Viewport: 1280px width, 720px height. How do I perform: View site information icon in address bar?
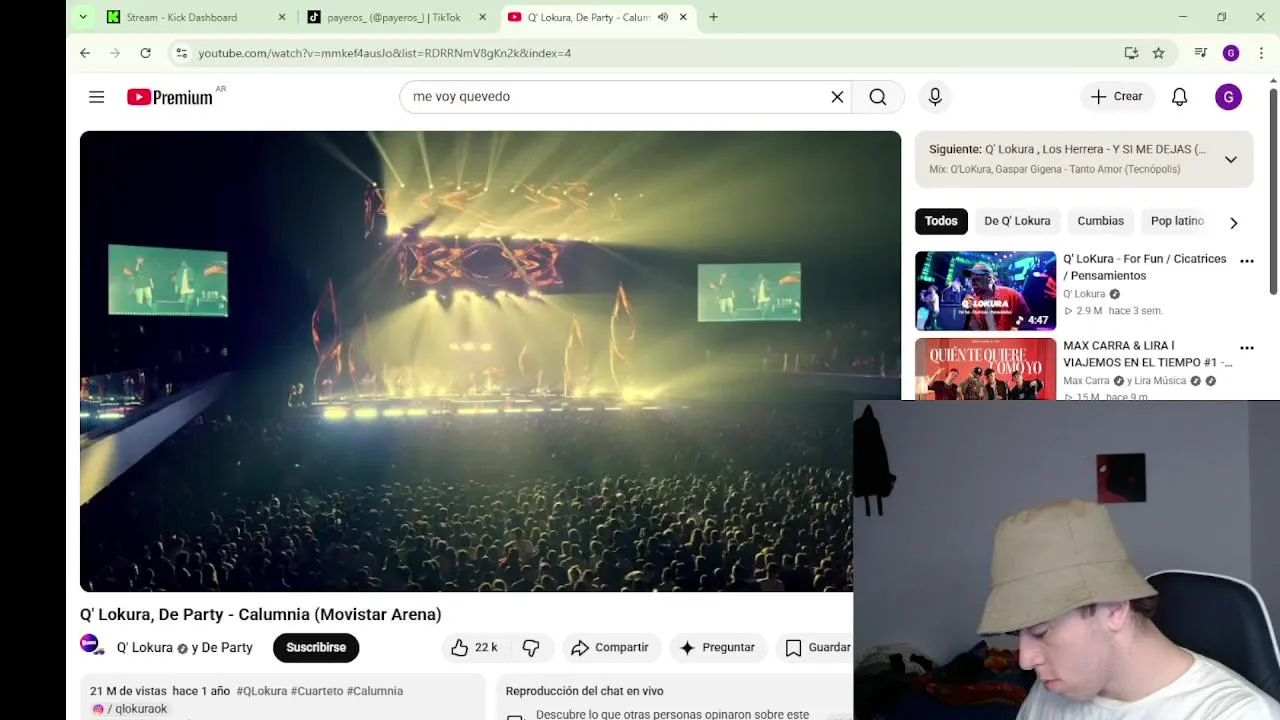(181, 53)
